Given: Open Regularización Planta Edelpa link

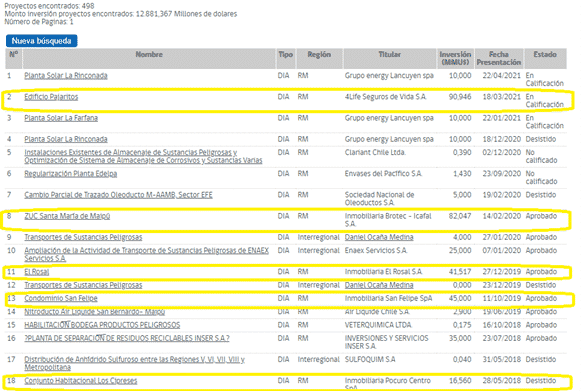Looking at the screenshot, I should pos(70,173).
